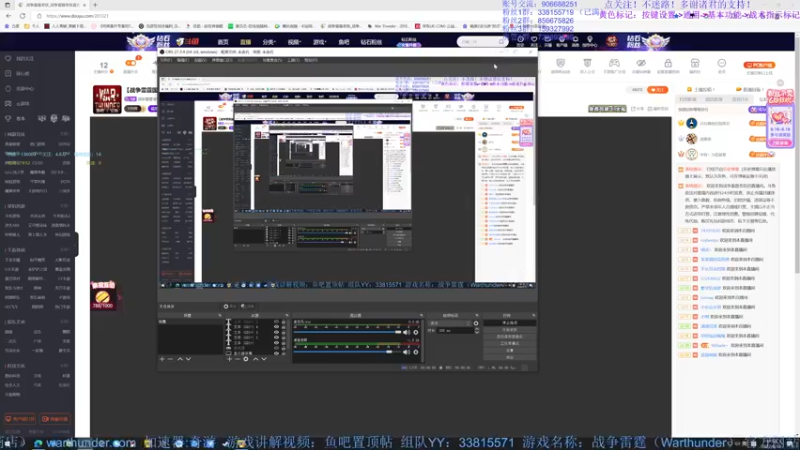Open settings gear for Mic/Aux mixer channel
The height and width of the screenshot is (450, 800).
click(416, 332)
